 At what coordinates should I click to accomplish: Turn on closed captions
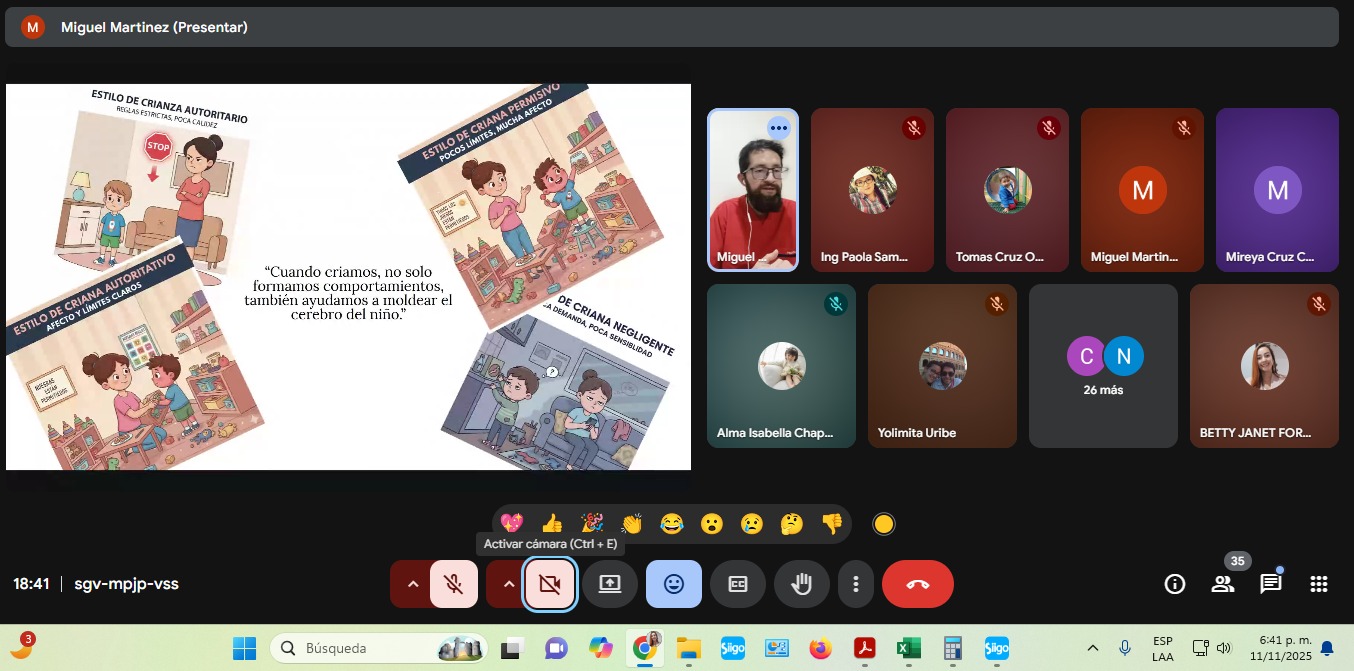point(738,584)
